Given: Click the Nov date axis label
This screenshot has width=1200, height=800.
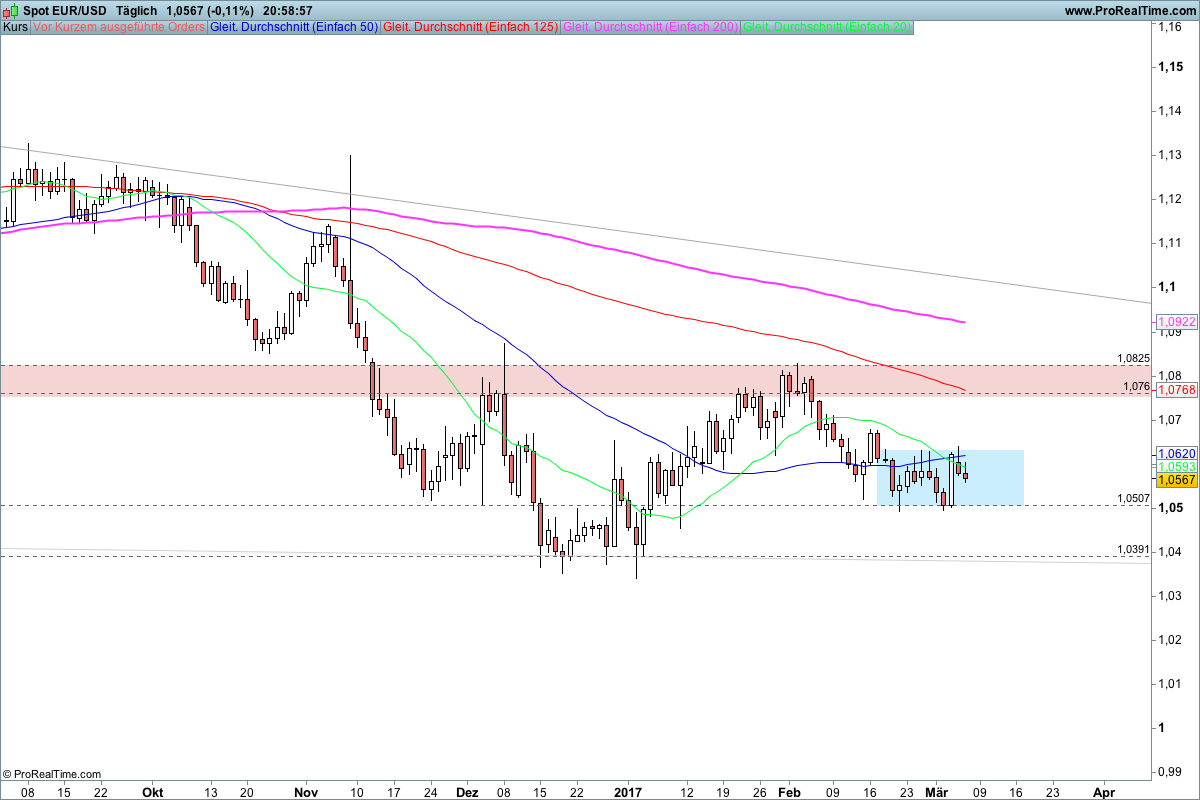Looking at the screenshot, I should pyautogui.click(x=306, y=791).
